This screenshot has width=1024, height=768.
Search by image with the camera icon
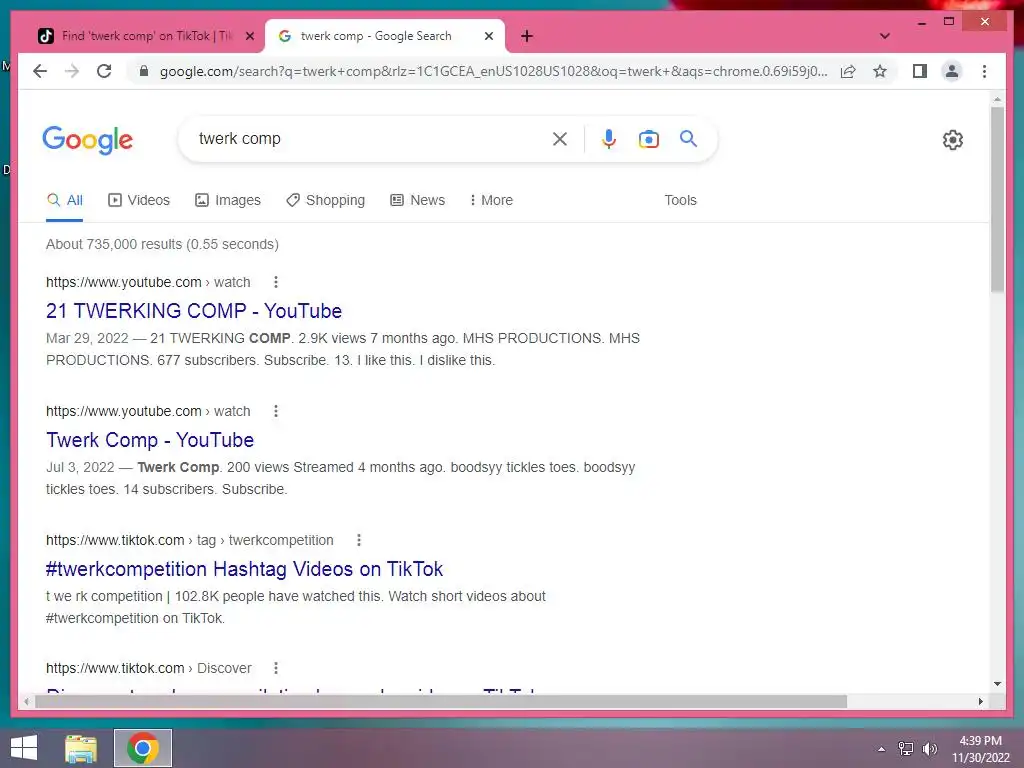pyautogui.click(x=648, y=139)
